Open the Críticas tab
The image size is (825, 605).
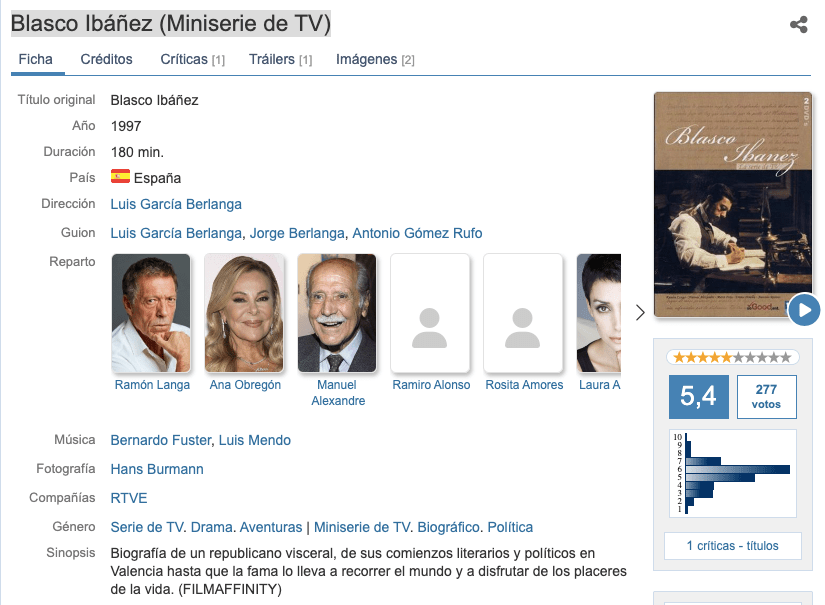[192, 60]
